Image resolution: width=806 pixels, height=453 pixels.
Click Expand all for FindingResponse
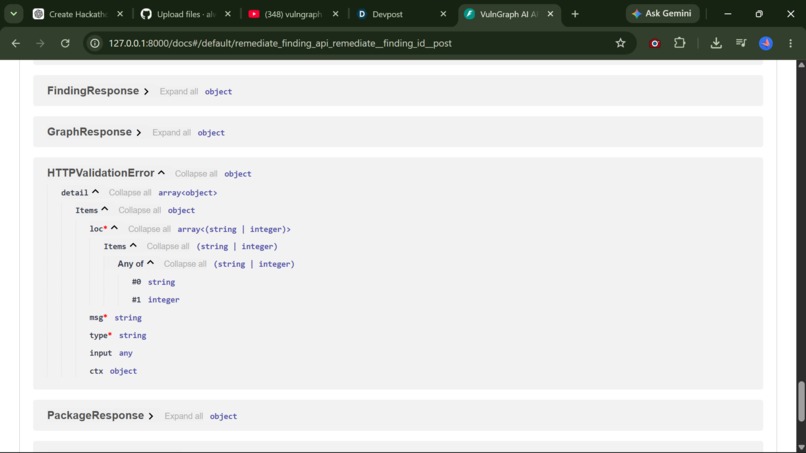[178, 92]
